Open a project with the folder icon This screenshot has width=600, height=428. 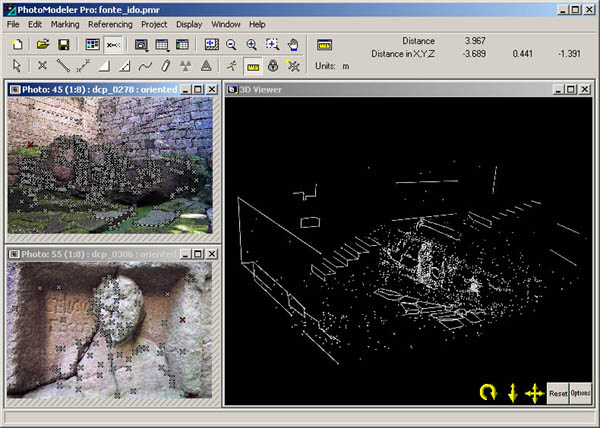click(43, 45)
